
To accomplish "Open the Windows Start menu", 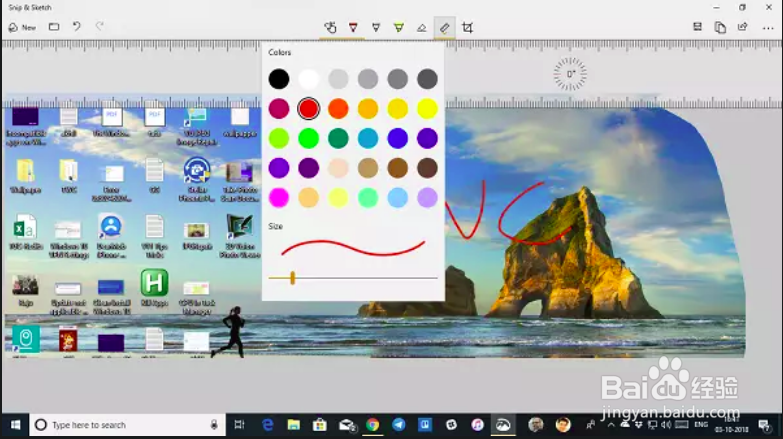I will click(15, 425).
